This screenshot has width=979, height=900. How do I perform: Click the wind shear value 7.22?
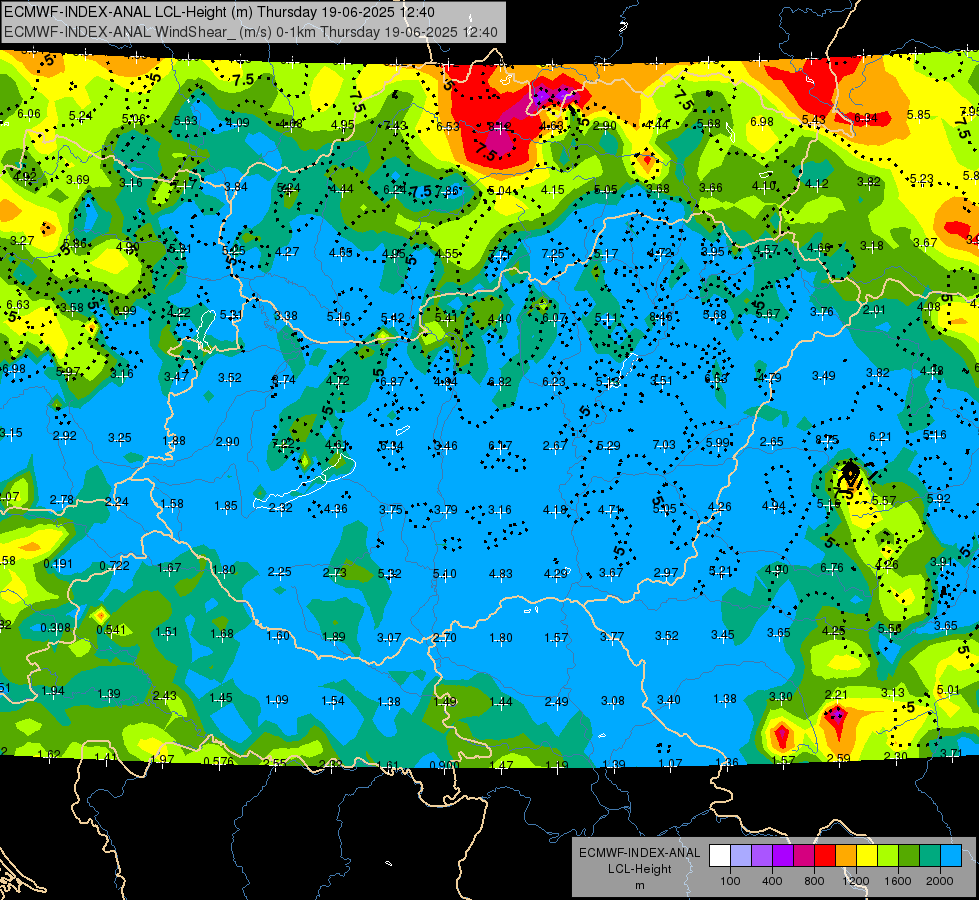coord(283,444)
